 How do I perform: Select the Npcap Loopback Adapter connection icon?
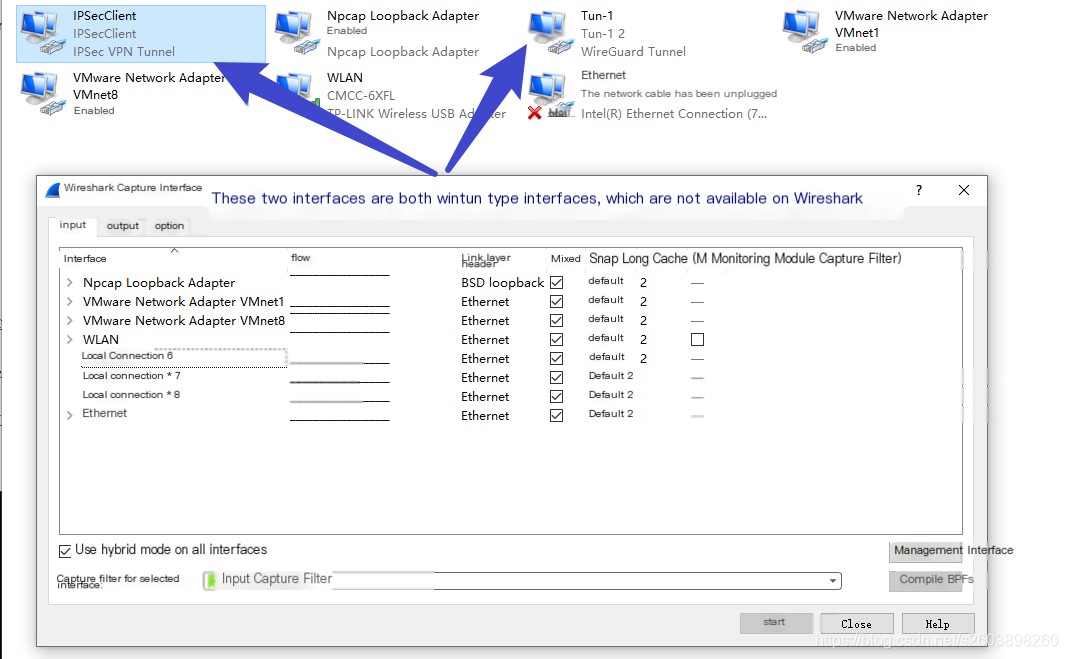coord(297,32)
